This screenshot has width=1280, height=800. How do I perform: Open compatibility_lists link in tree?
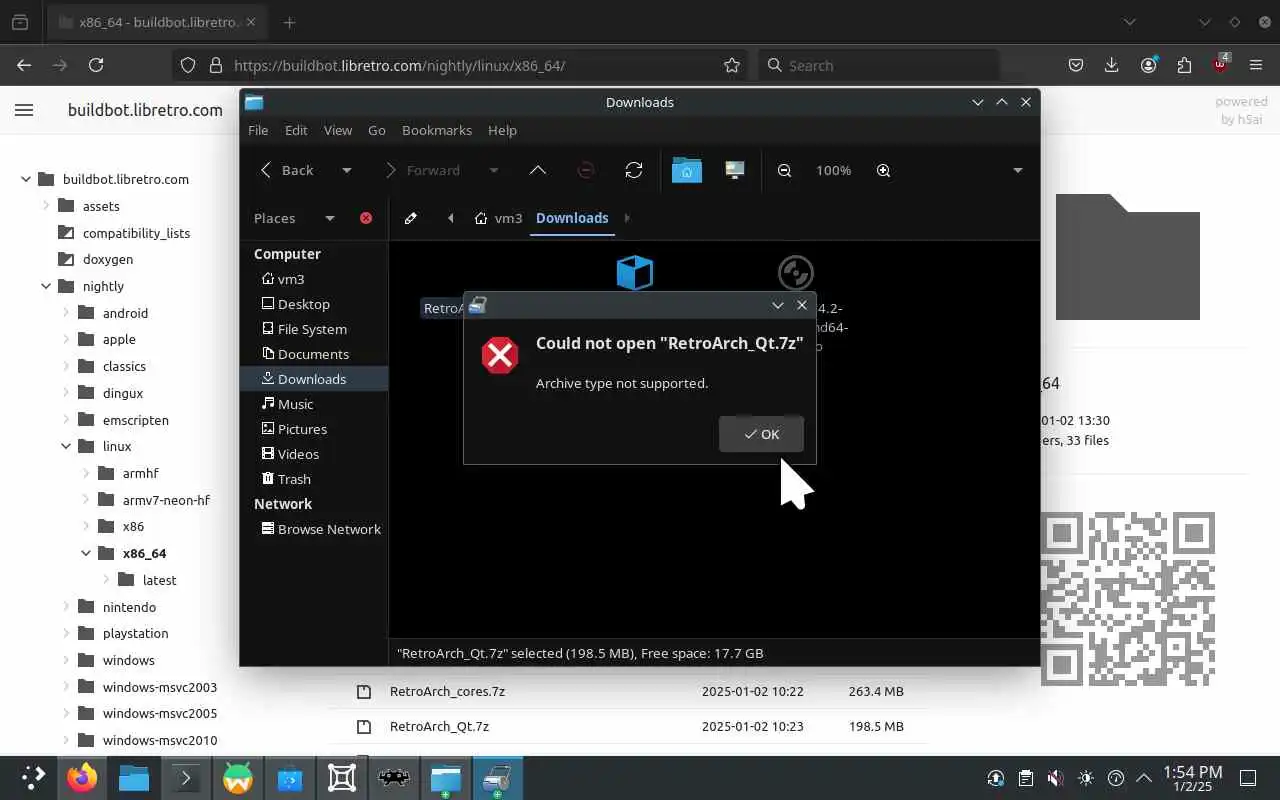136,233
